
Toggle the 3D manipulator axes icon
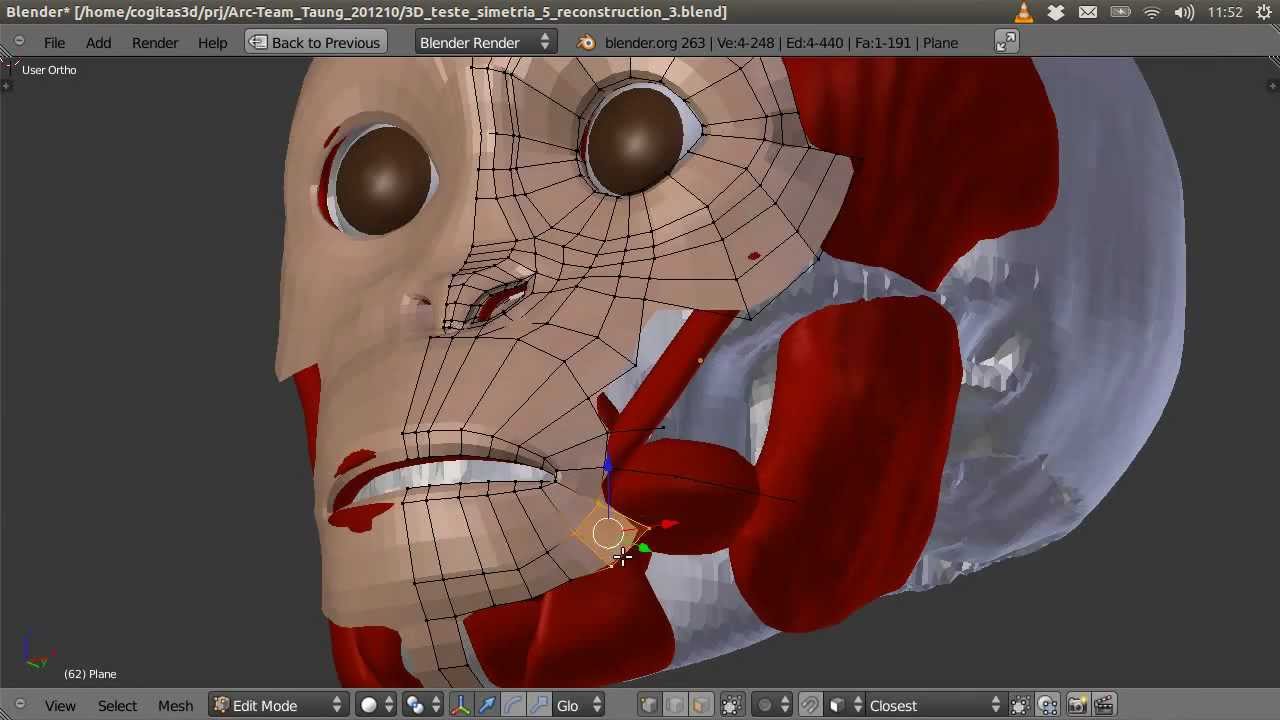(461, 705)
